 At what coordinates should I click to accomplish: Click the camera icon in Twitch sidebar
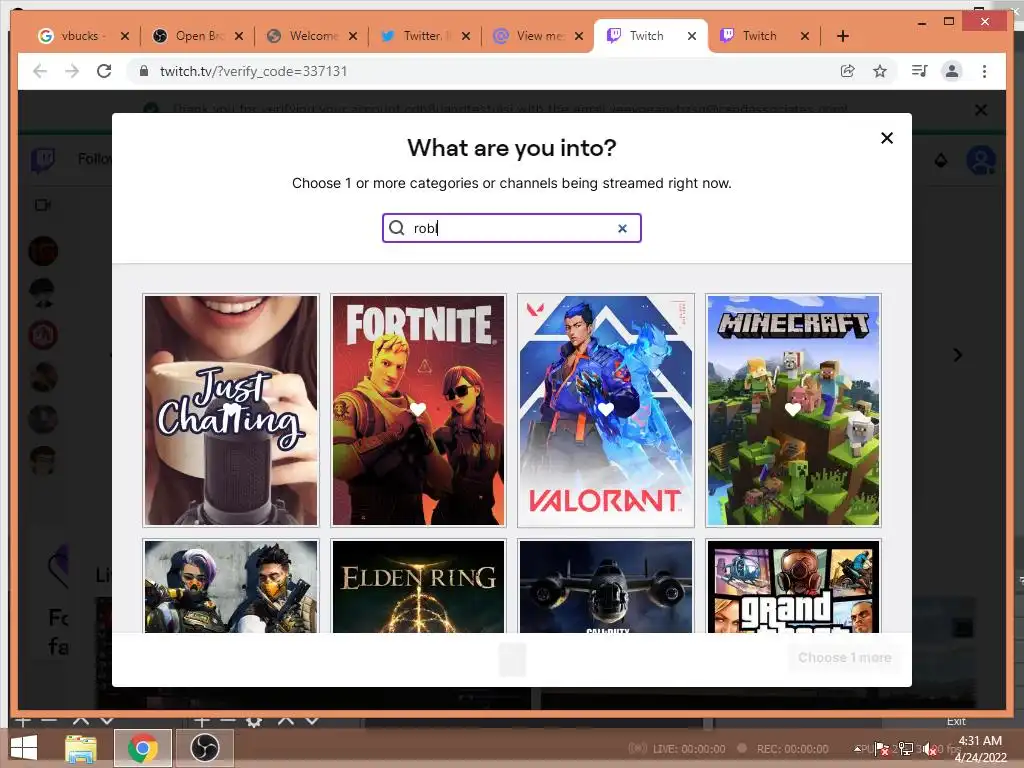pos(42,205)
